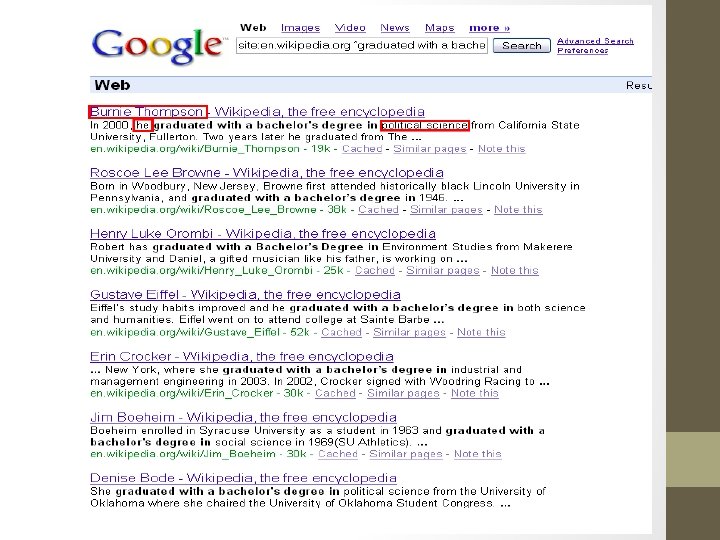Open the Images search tab
The image size is (720, 540).
300,28
